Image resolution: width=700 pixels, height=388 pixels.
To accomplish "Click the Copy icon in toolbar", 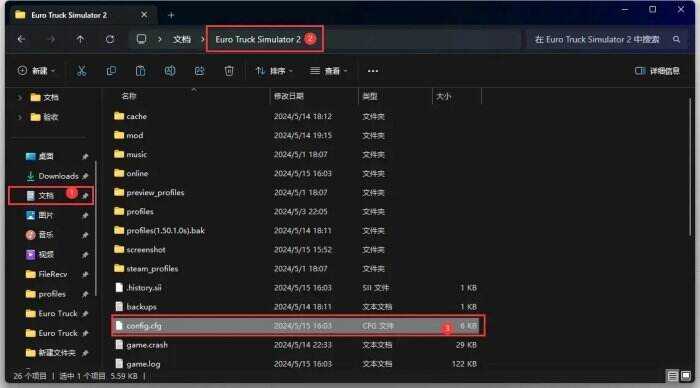I will tap(111, 71).
